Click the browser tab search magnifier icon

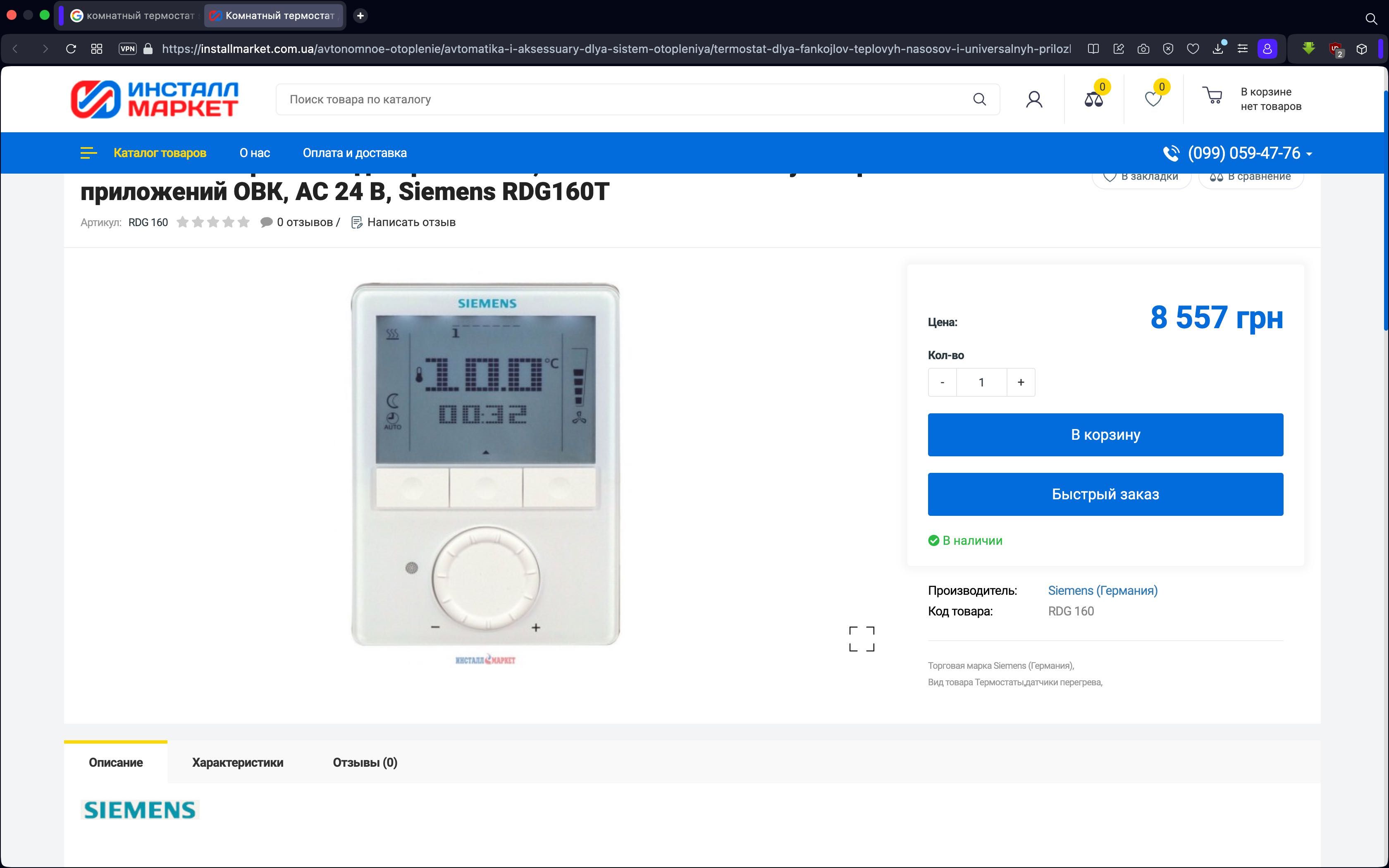[x=1371, y=19]
